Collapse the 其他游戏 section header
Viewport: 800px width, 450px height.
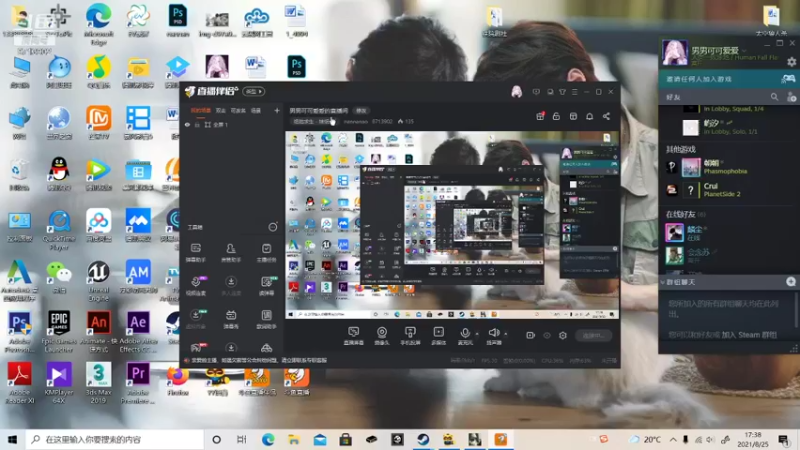click(x=681, y=149)
